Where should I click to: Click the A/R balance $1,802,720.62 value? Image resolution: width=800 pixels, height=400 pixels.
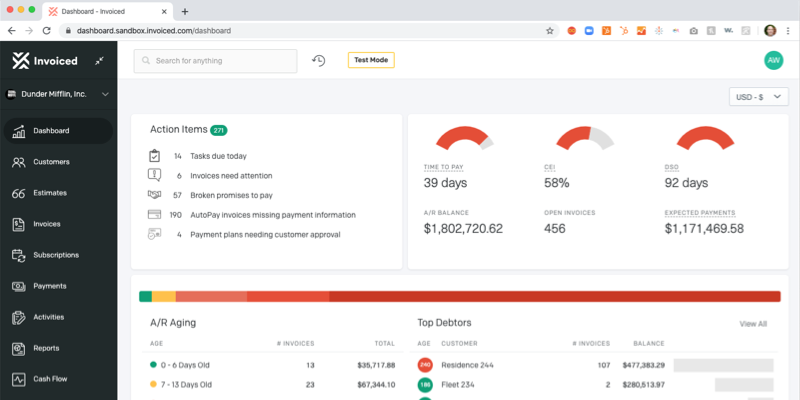tap(463, 229)
